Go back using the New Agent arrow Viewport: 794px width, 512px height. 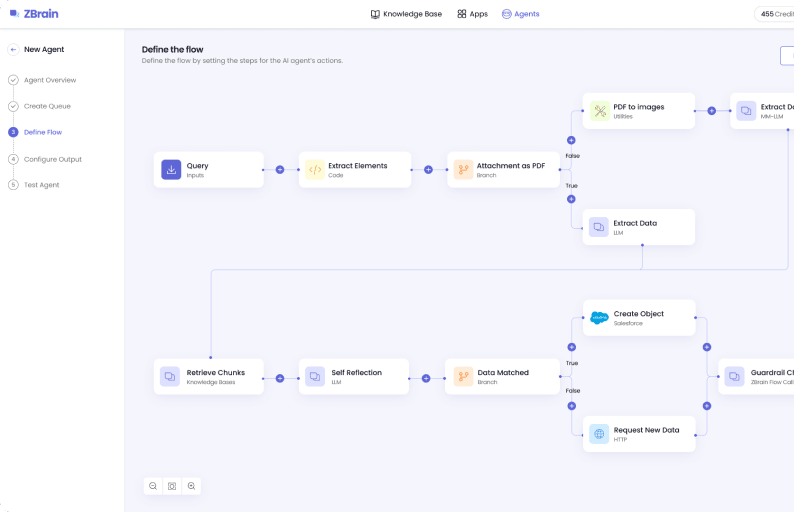(13, 49)
